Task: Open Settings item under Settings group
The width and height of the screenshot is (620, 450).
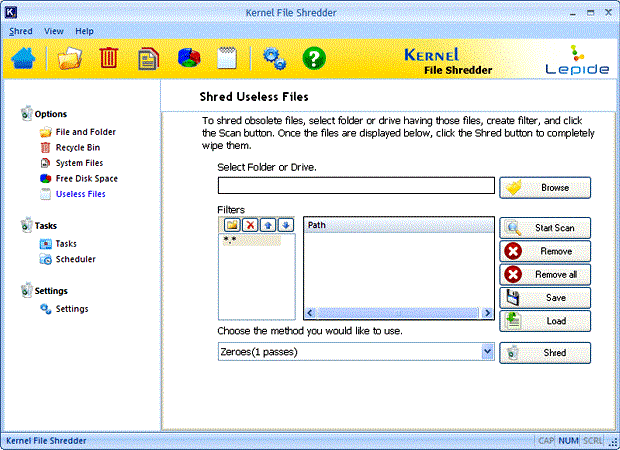Action: [x=64, y=309]
